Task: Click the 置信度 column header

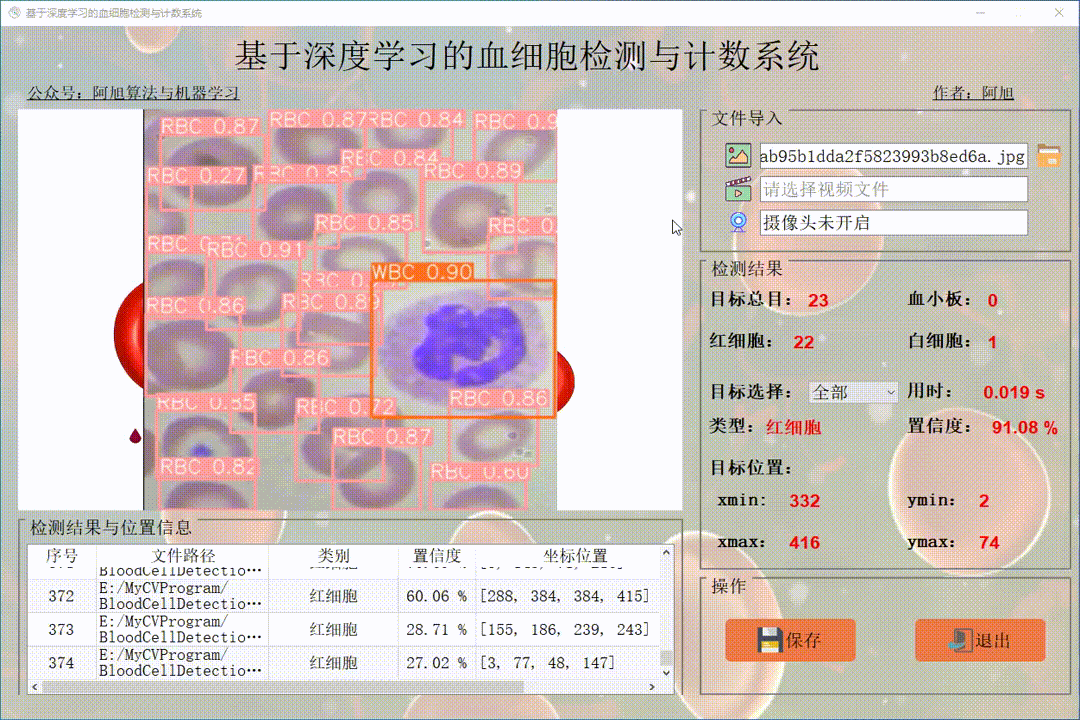Action: 436,557
